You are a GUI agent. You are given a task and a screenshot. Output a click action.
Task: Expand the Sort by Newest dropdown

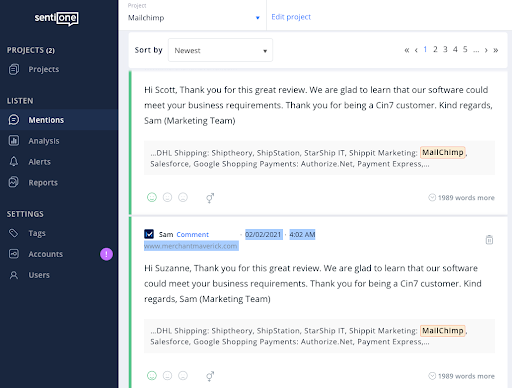point(220,50)
